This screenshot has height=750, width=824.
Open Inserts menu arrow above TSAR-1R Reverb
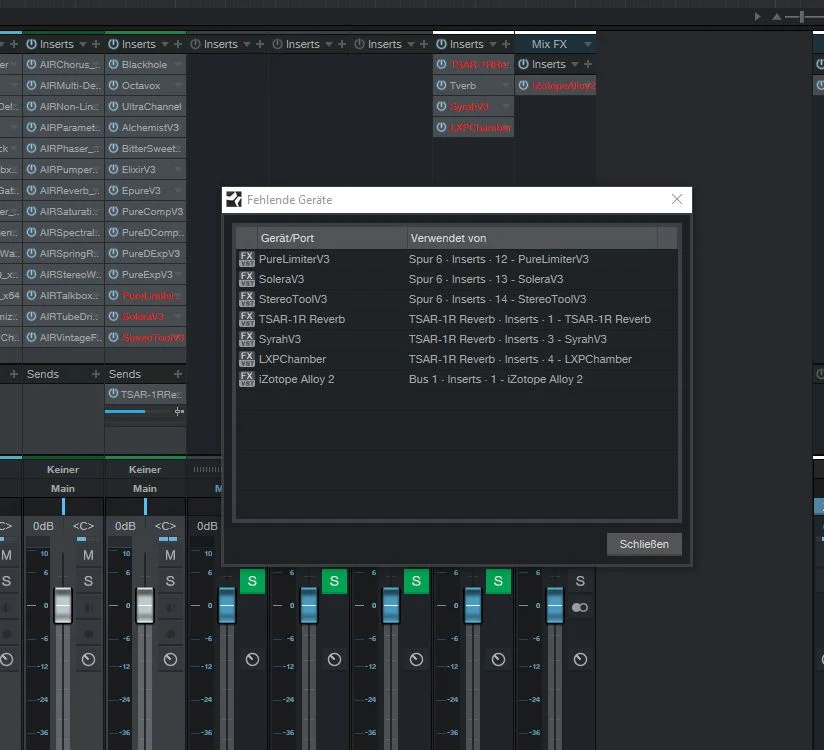pyautogui.click(x=493, y=44)
